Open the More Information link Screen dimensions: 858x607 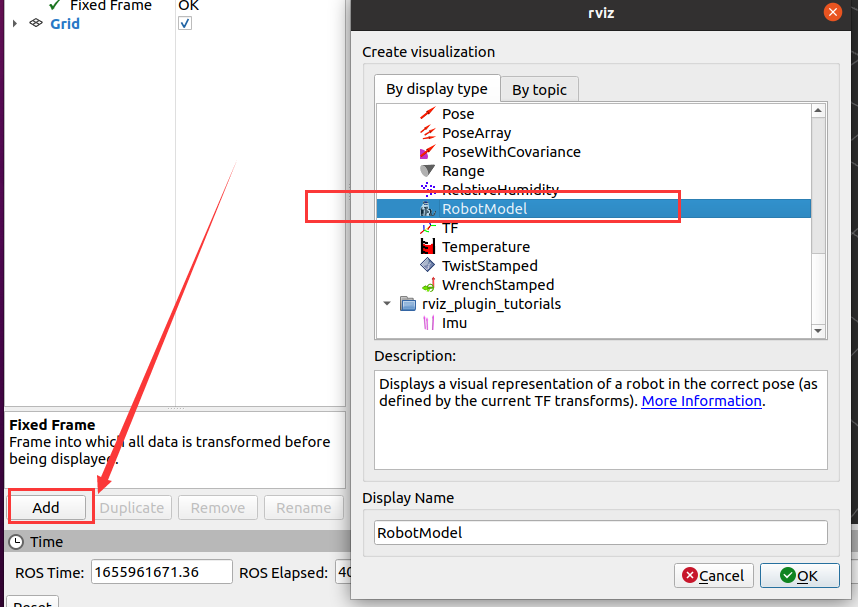point(702,401)
